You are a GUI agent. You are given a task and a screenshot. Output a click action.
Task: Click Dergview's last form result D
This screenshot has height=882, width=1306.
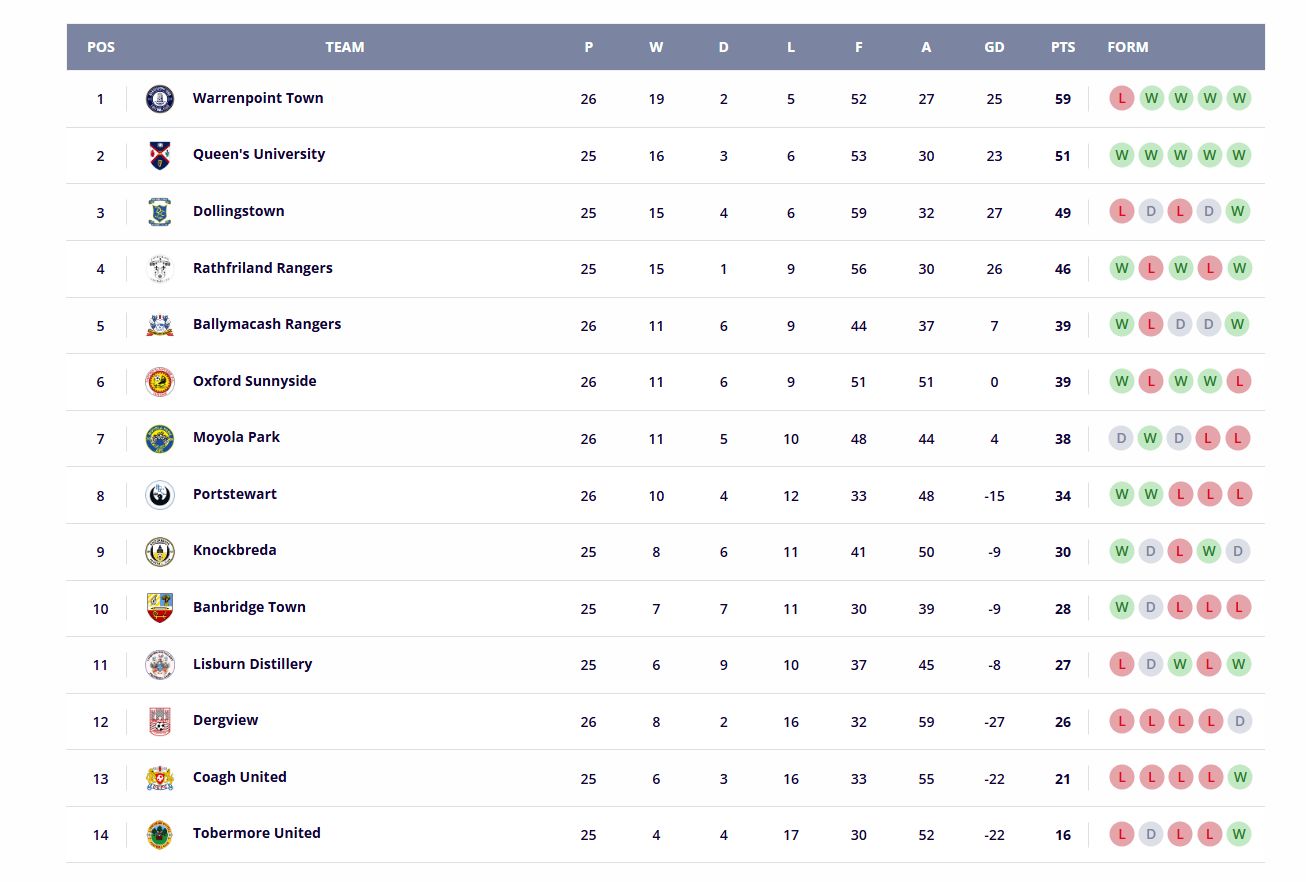(x=1239, y=721)
